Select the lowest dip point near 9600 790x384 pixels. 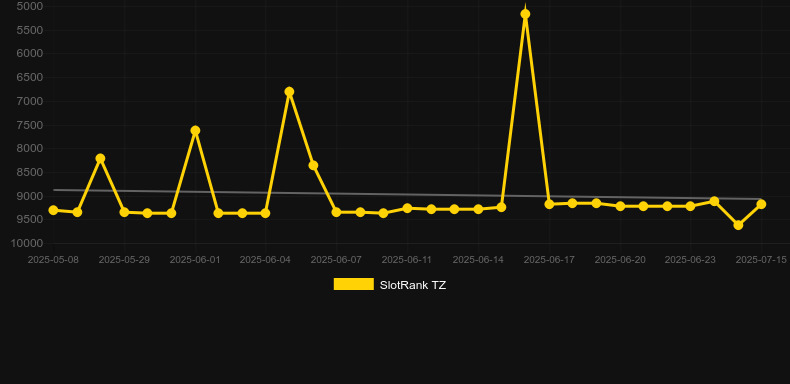[738, 225]
